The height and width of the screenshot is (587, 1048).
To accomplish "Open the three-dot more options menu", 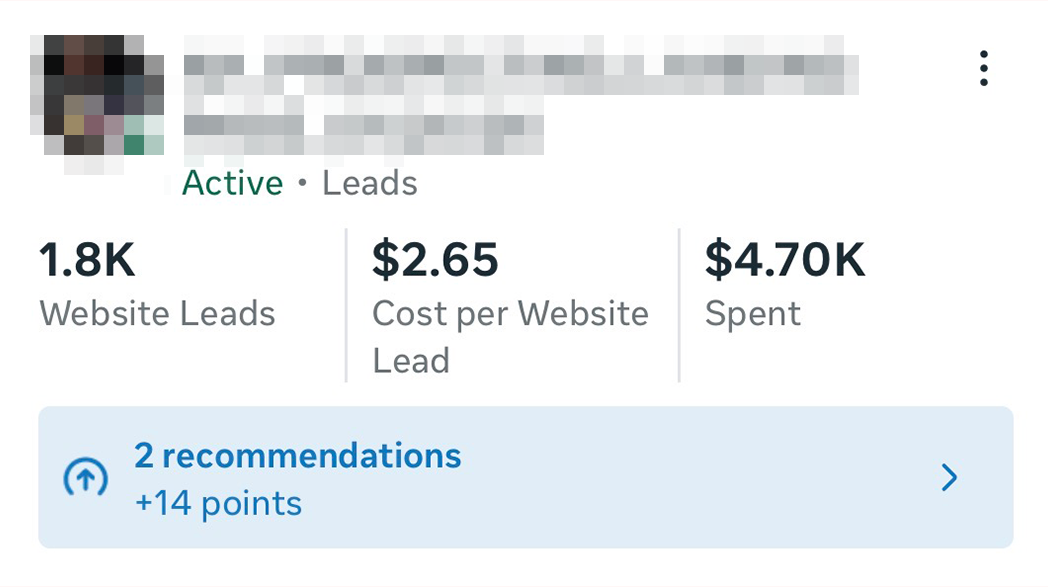I will pyautogui.click(x=984, y=68).
